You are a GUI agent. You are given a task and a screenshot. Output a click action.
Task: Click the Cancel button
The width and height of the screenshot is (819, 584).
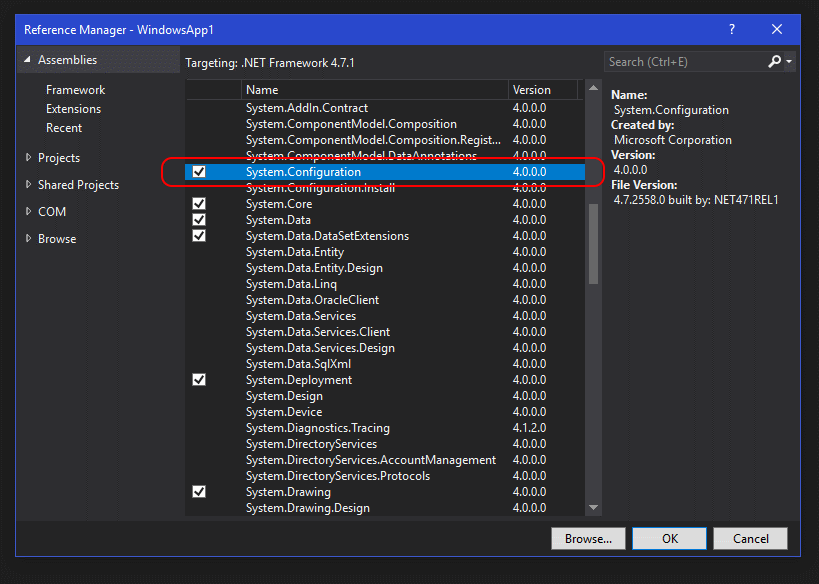tap(751, 539)
